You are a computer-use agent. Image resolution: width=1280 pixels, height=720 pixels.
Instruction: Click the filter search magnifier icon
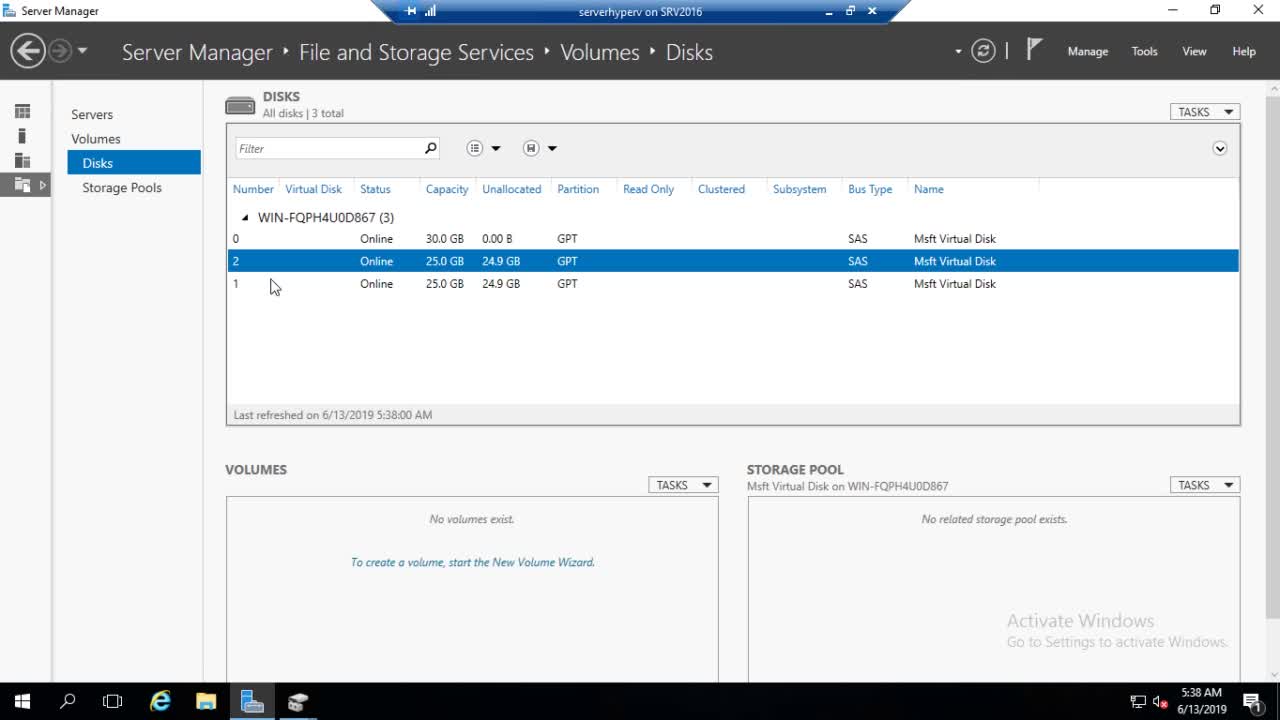pos(431,148)
